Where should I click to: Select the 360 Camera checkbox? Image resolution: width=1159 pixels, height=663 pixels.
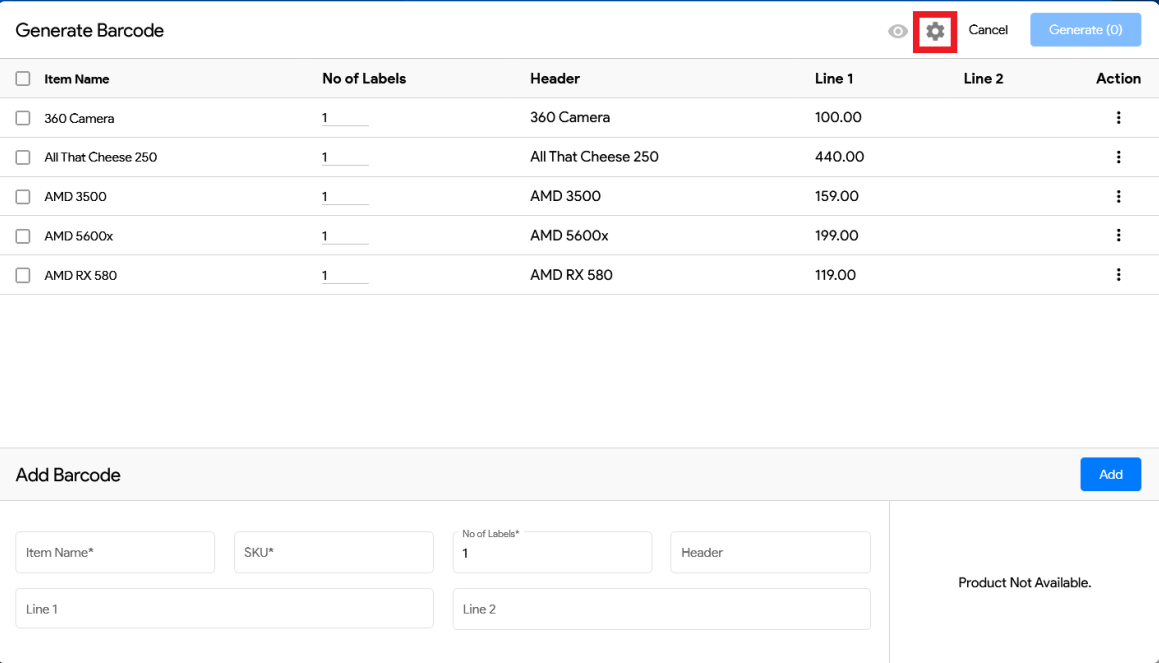[x=23, y=118]
